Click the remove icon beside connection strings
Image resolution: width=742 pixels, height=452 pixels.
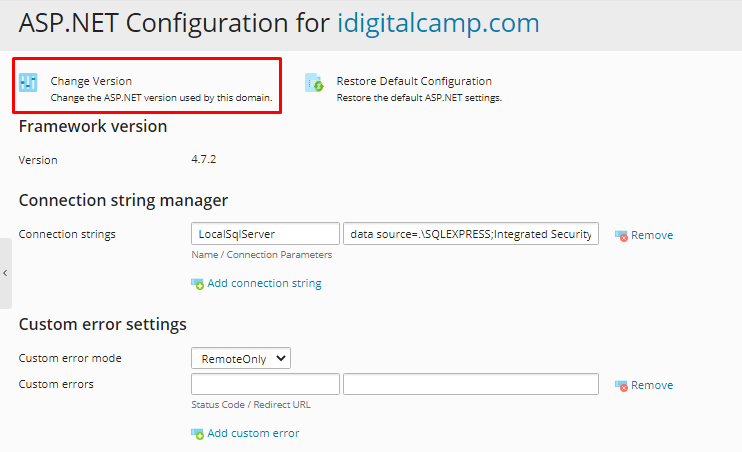(x=621, y=236)
